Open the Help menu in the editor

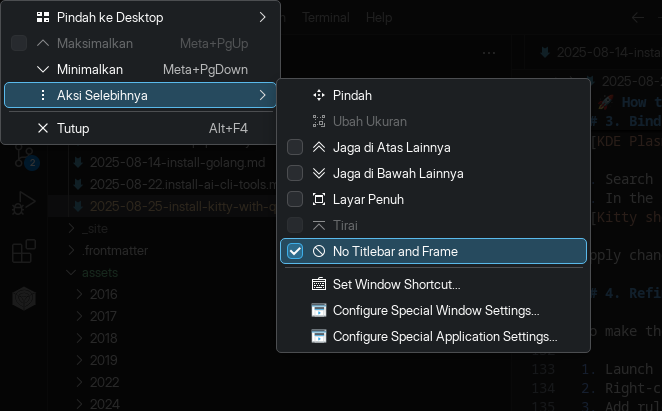pos(379,17)
